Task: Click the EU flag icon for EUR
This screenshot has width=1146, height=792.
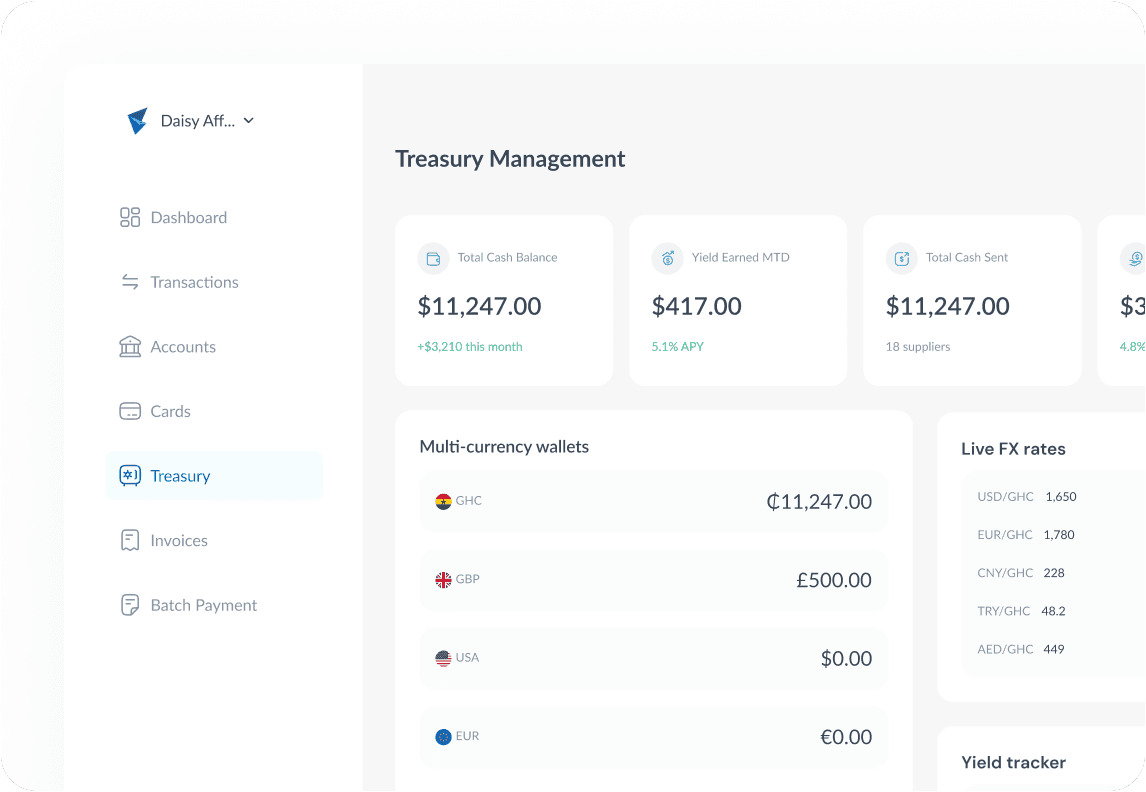Action: [x=443, y=736]
